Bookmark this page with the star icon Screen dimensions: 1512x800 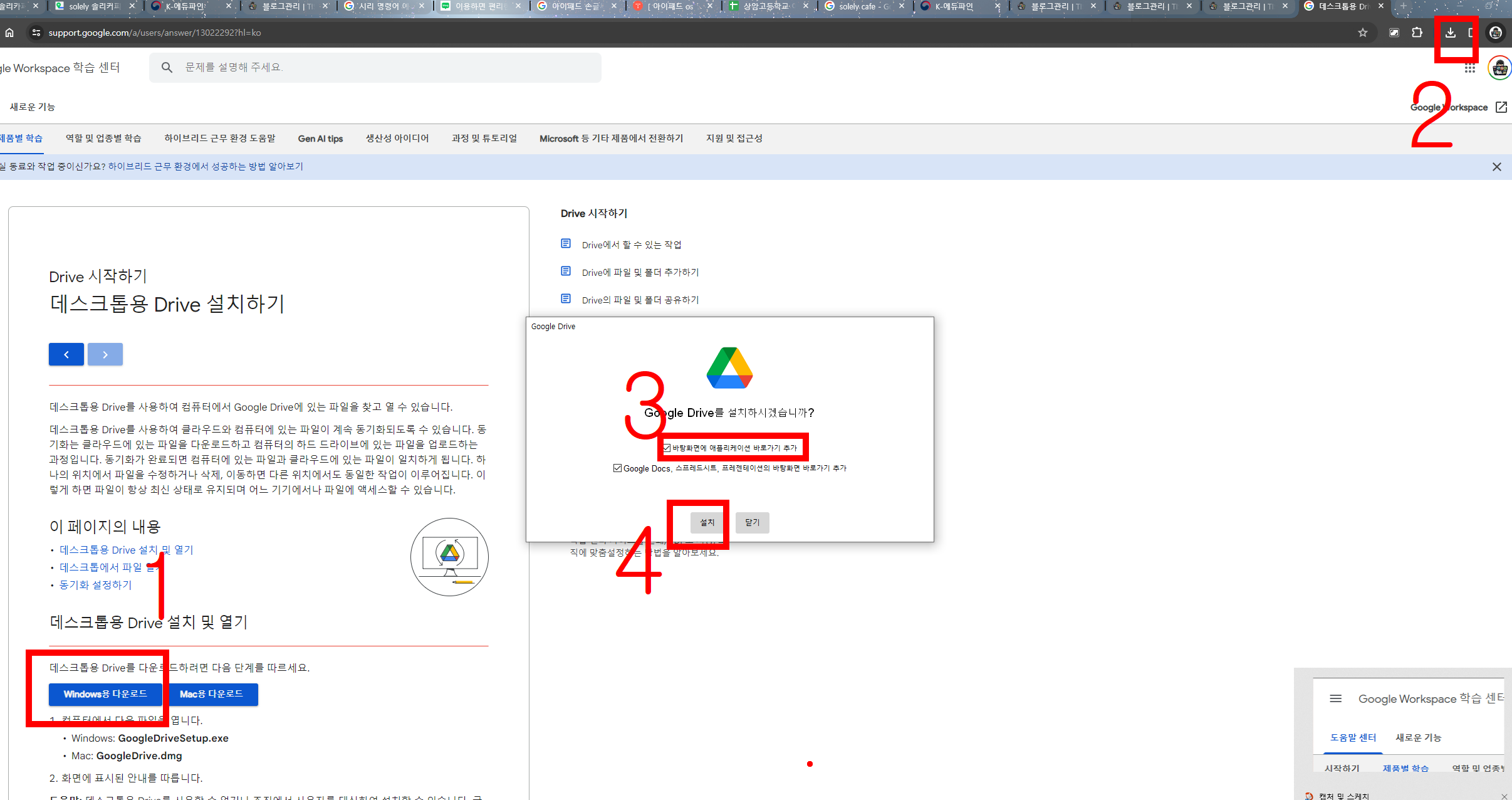[x=1362, y=33]
